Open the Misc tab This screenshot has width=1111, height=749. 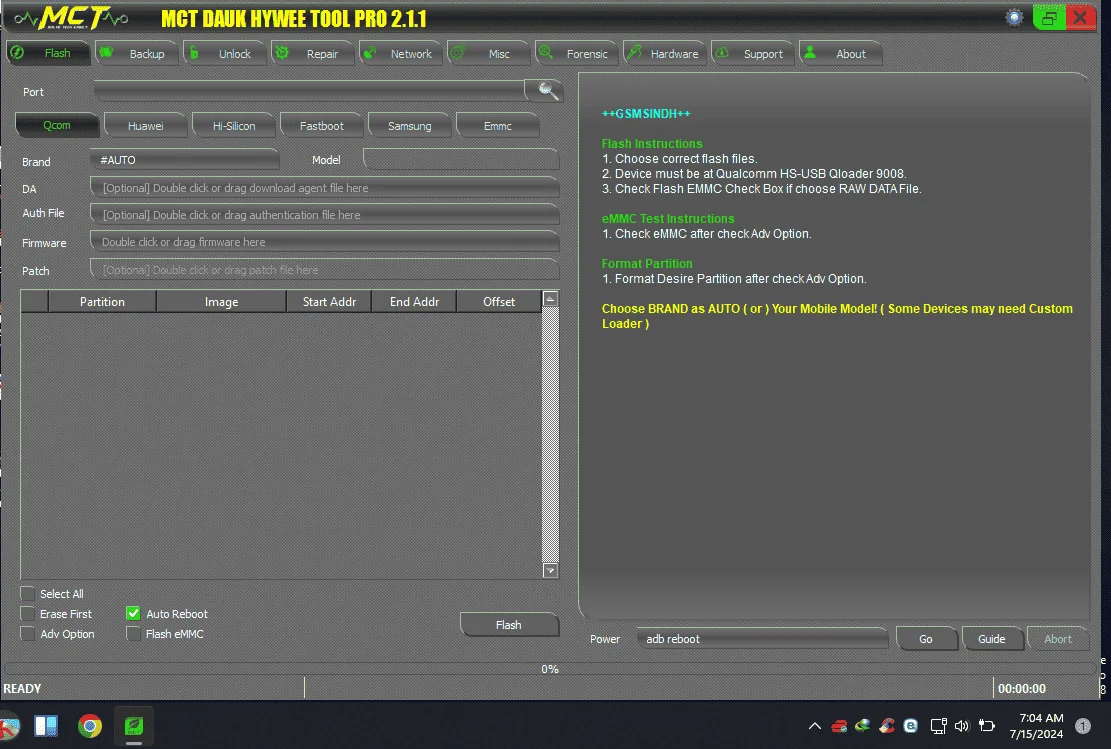[x=488, y=54]
